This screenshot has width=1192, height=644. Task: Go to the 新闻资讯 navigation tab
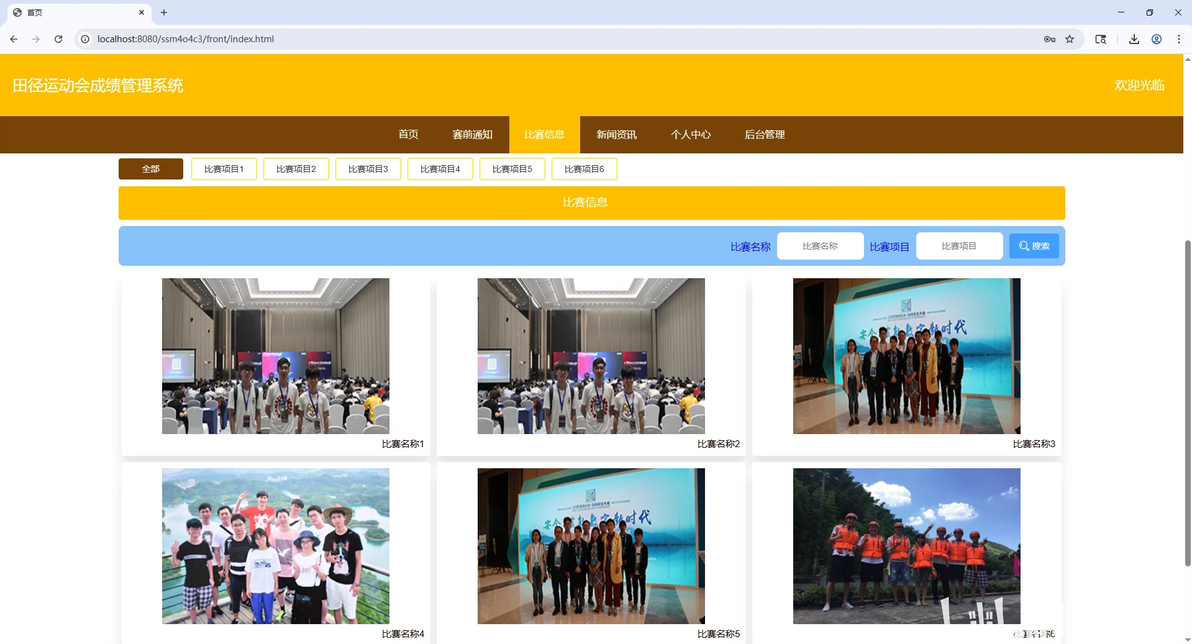pyautogui.click(x=616, y=135)
